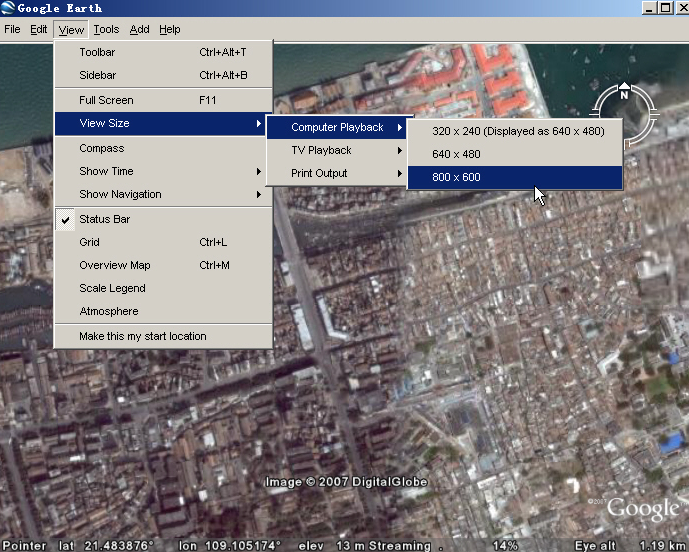689x552 pixels.
Task: Toggle the Grid view option
Action: pyautogui.click(x=89, y=242)
